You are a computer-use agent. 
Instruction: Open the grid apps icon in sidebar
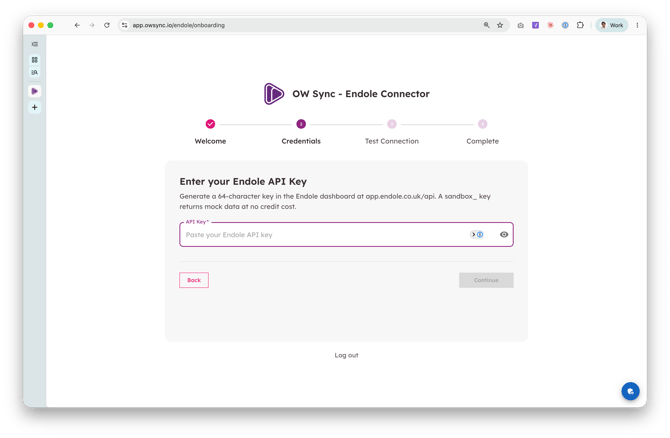(x=35, y=60)
